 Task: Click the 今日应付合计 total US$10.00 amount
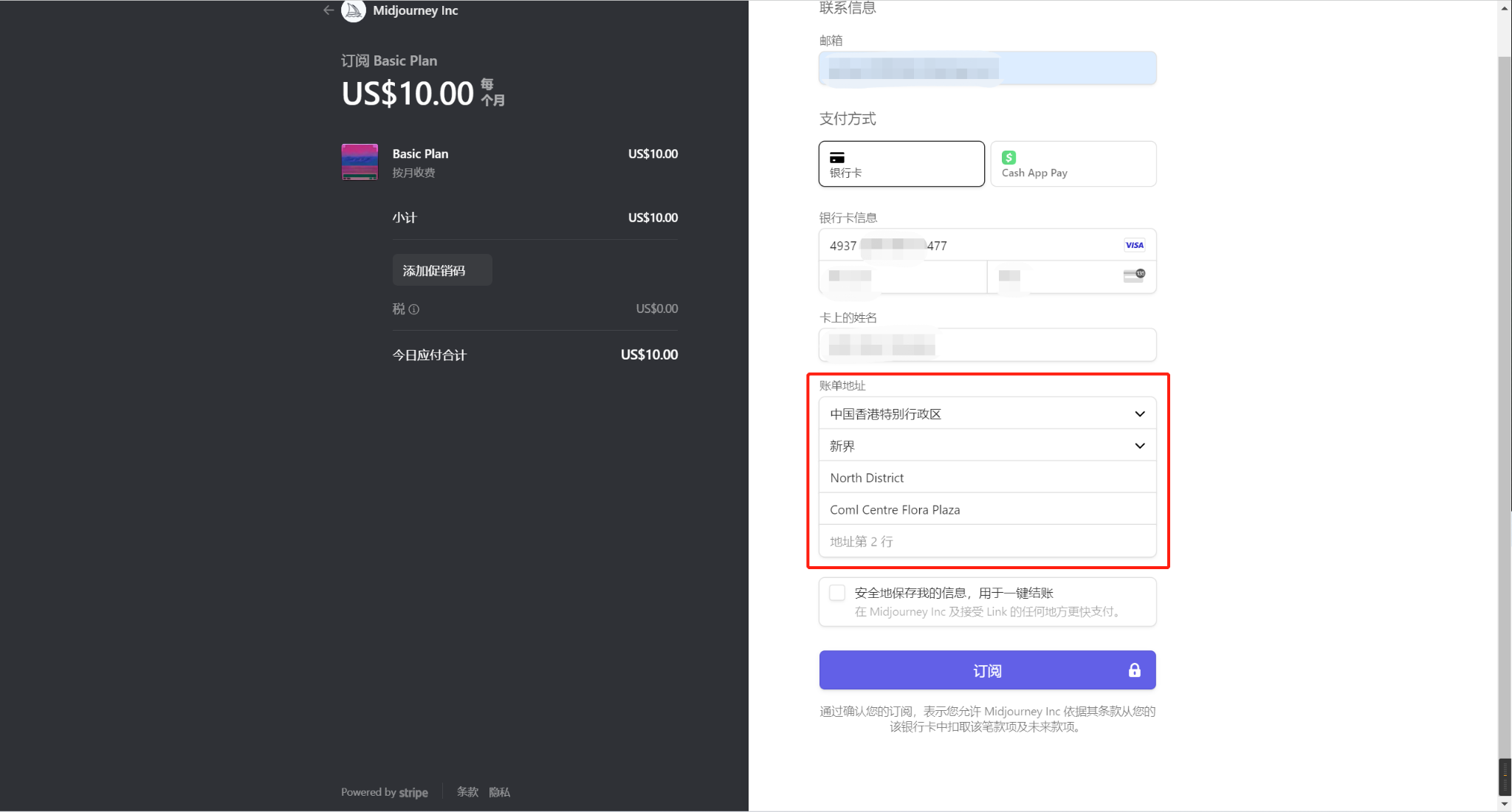pos(649,355)
